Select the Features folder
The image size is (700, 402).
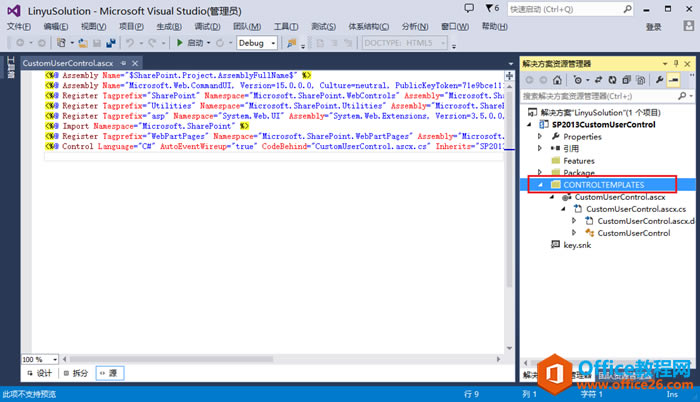[x=579, y=161]
